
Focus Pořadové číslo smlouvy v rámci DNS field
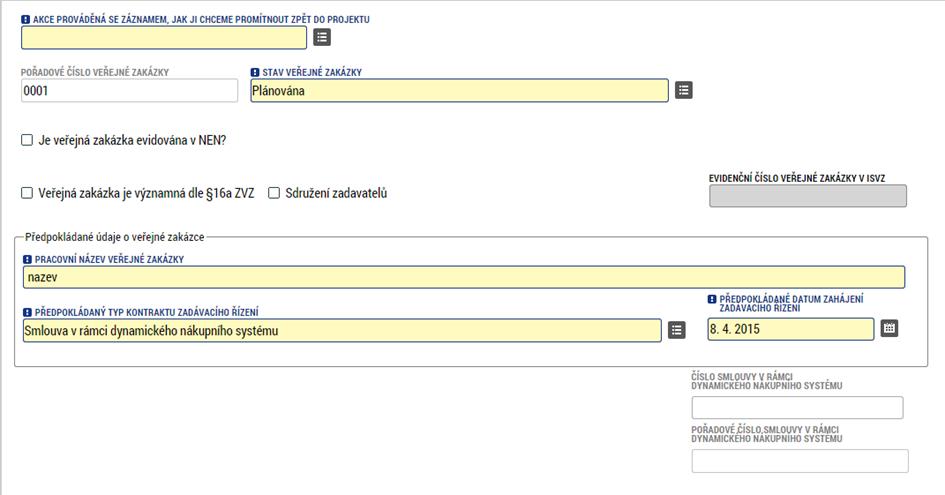pyautogui.click(x=800, y=461)
